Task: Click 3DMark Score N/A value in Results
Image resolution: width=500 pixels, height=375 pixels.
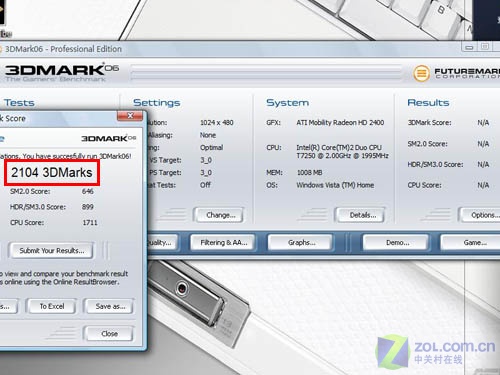Action: (x=483, y=122)
